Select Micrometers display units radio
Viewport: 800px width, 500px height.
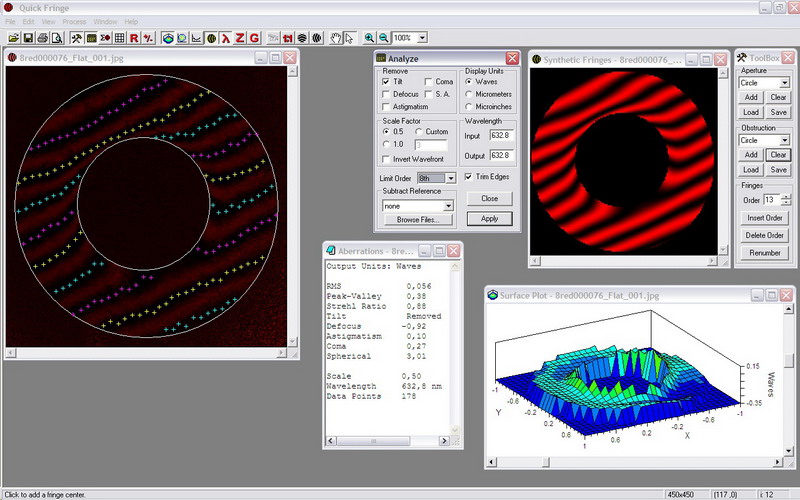[x=469, y=94]
